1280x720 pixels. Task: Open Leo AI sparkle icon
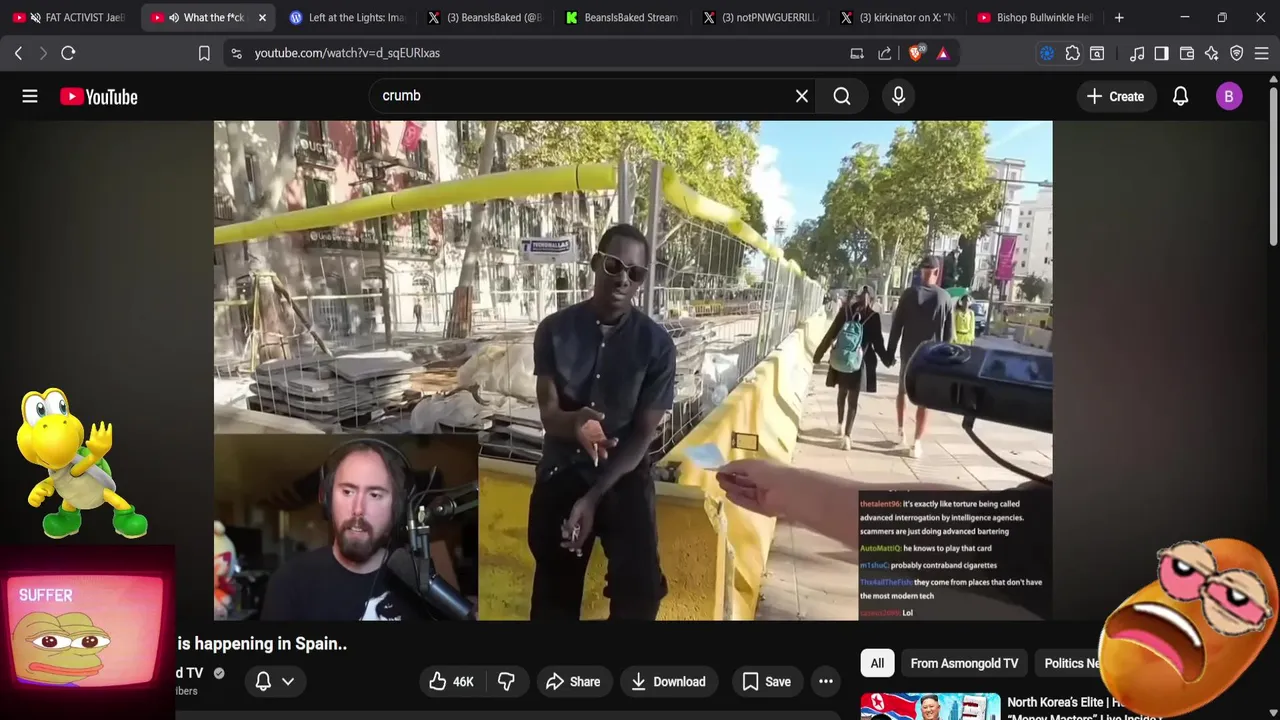[x=1211, y=53]
